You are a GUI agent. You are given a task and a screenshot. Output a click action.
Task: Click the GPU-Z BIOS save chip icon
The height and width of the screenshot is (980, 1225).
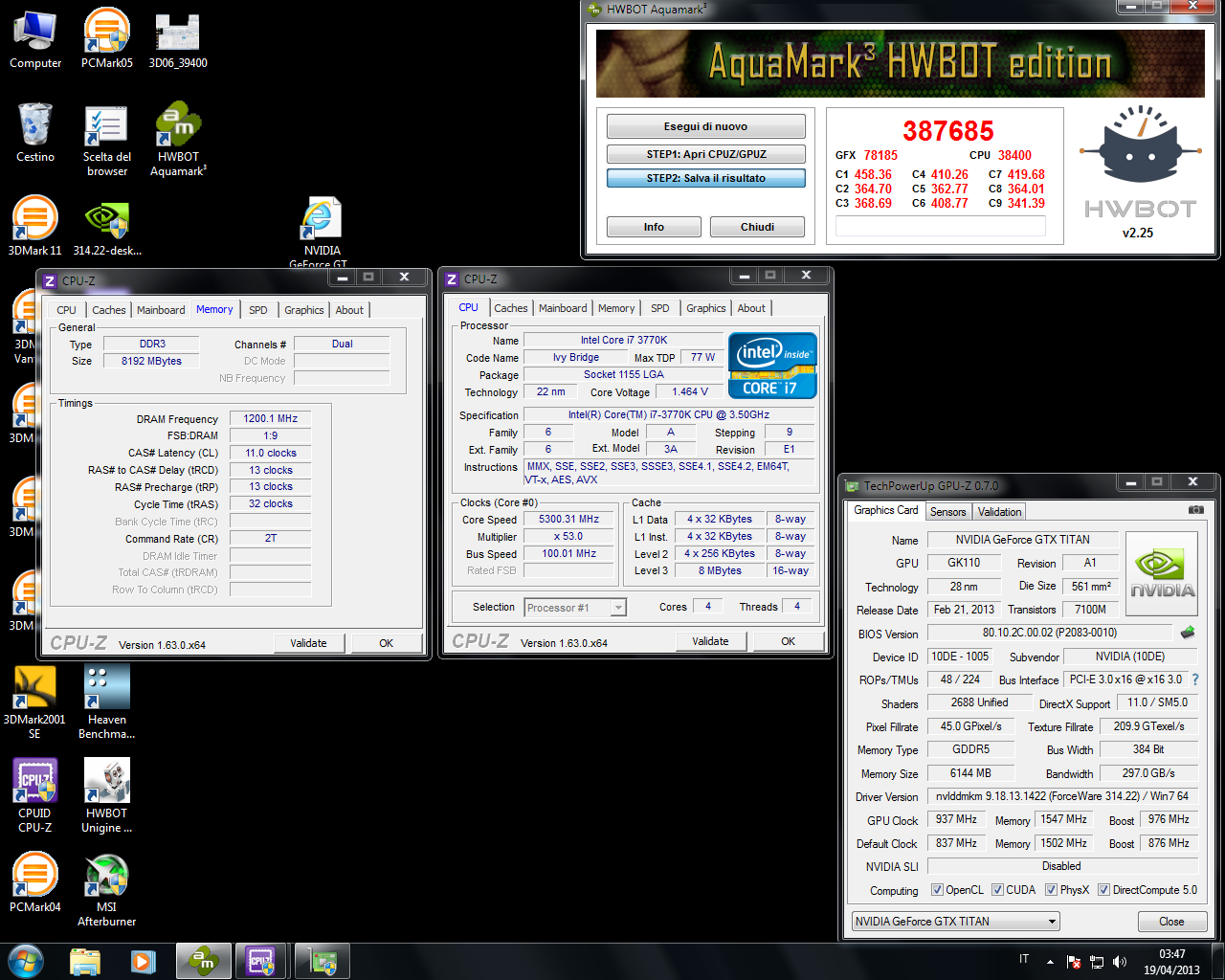click(x=1188, y=633)
